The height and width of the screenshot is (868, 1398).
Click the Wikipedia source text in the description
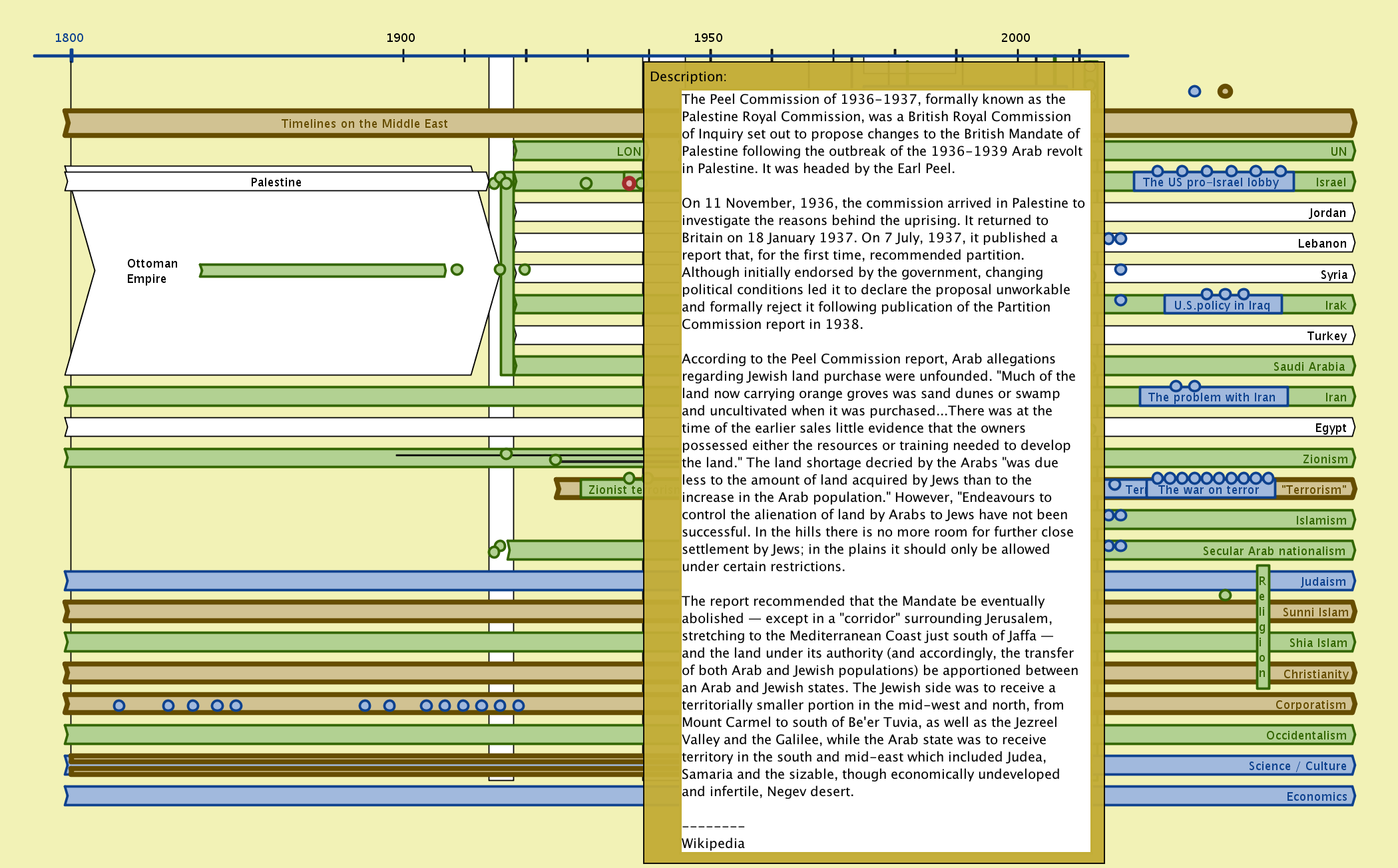tap(713, 843)
